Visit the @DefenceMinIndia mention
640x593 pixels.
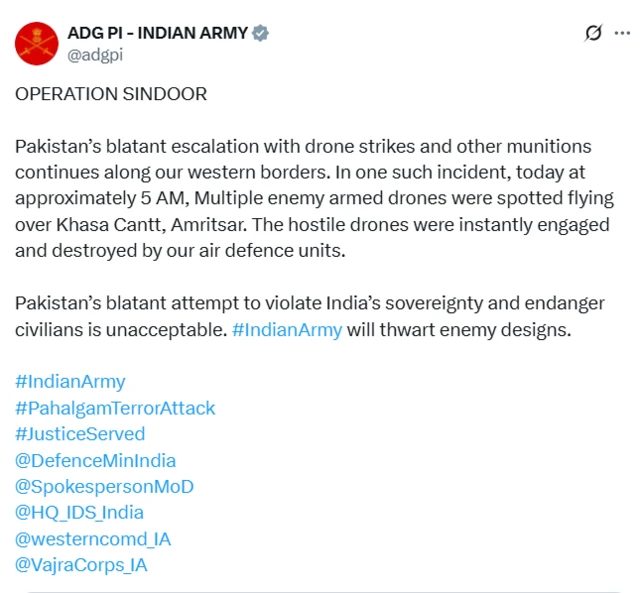[96, 460]
